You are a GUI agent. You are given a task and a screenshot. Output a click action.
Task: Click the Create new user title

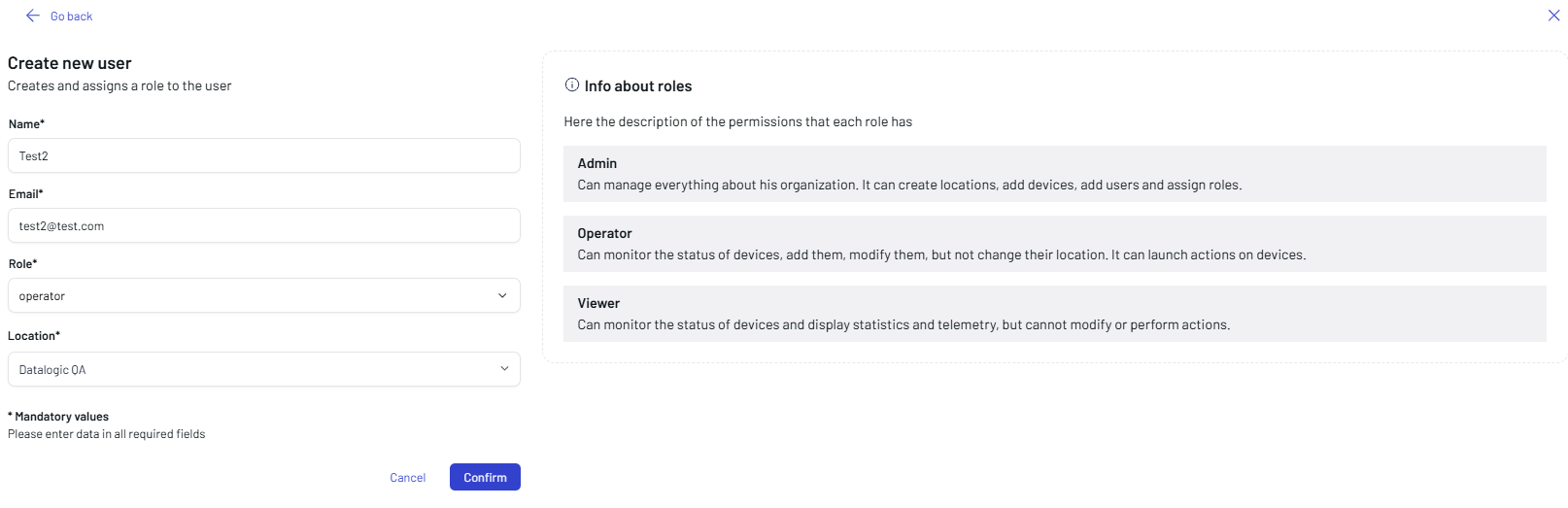point(70,63)
